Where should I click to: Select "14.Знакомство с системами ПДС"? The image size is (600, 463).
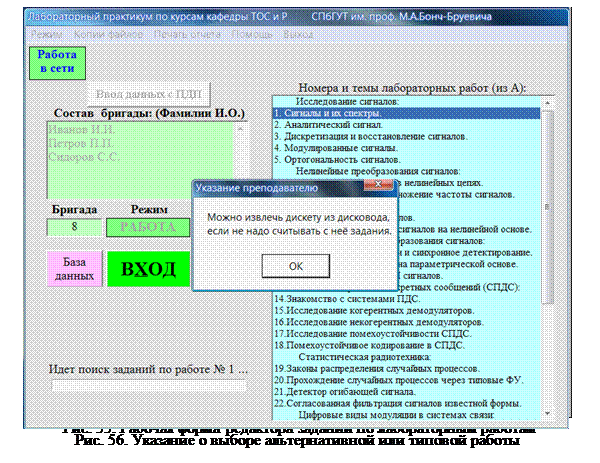click(x=406, y=299)
